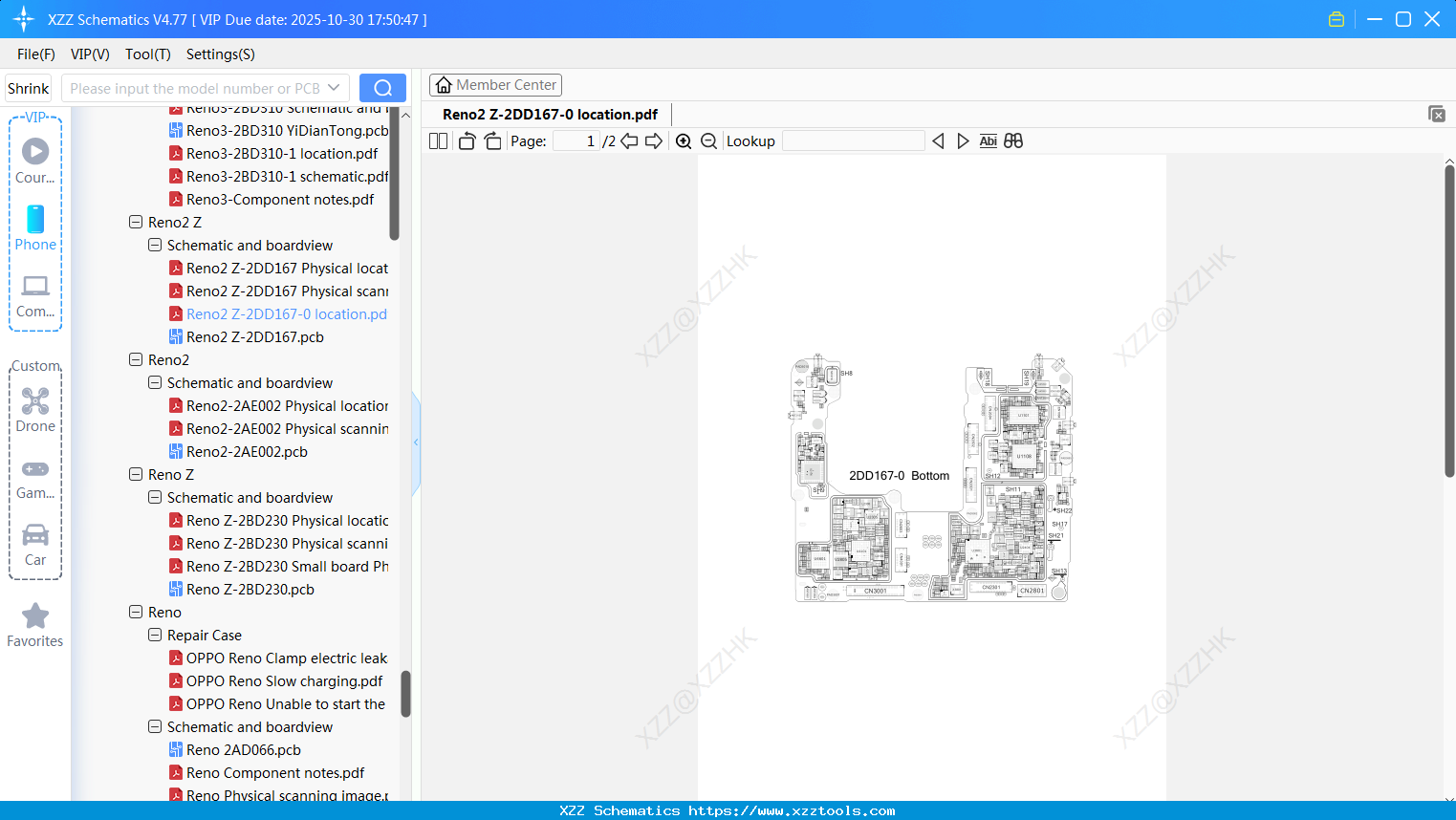Zoom in on the PDF
This screenshot has height=820, width=1456.
[x=684, y=141]
